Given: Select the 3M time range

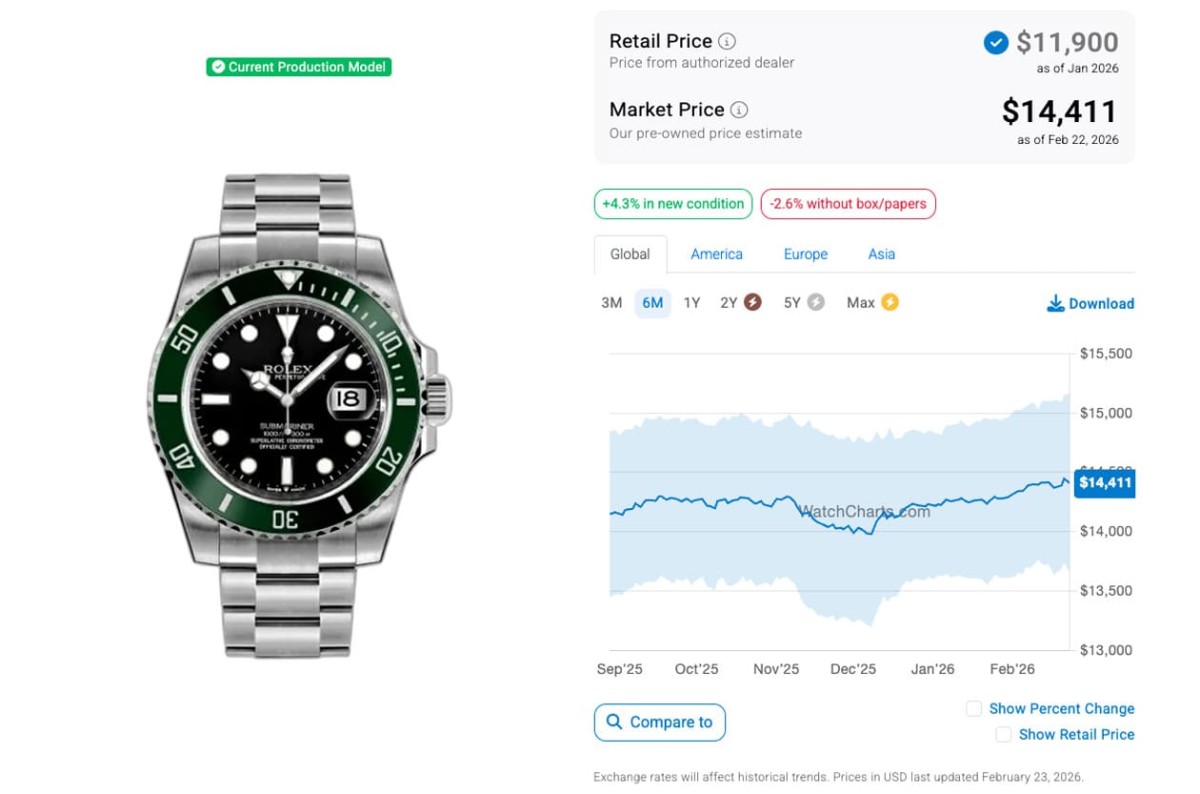Looking at the screenshot, I should [612, 303].
